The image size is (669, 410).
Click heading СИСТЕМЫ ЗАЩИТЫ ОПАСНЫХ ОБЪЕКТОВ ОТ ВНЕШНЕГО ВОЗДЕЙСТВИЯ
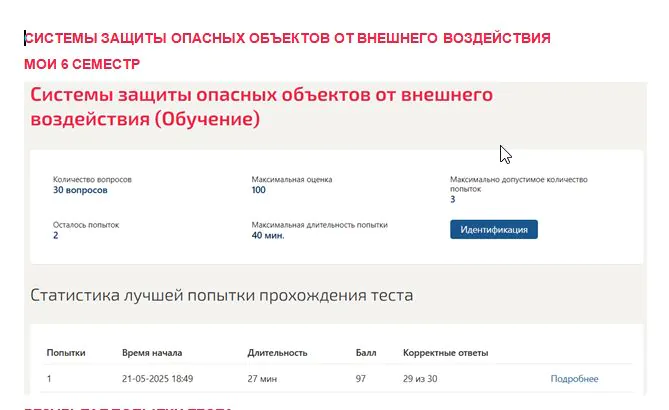[287, 38]
